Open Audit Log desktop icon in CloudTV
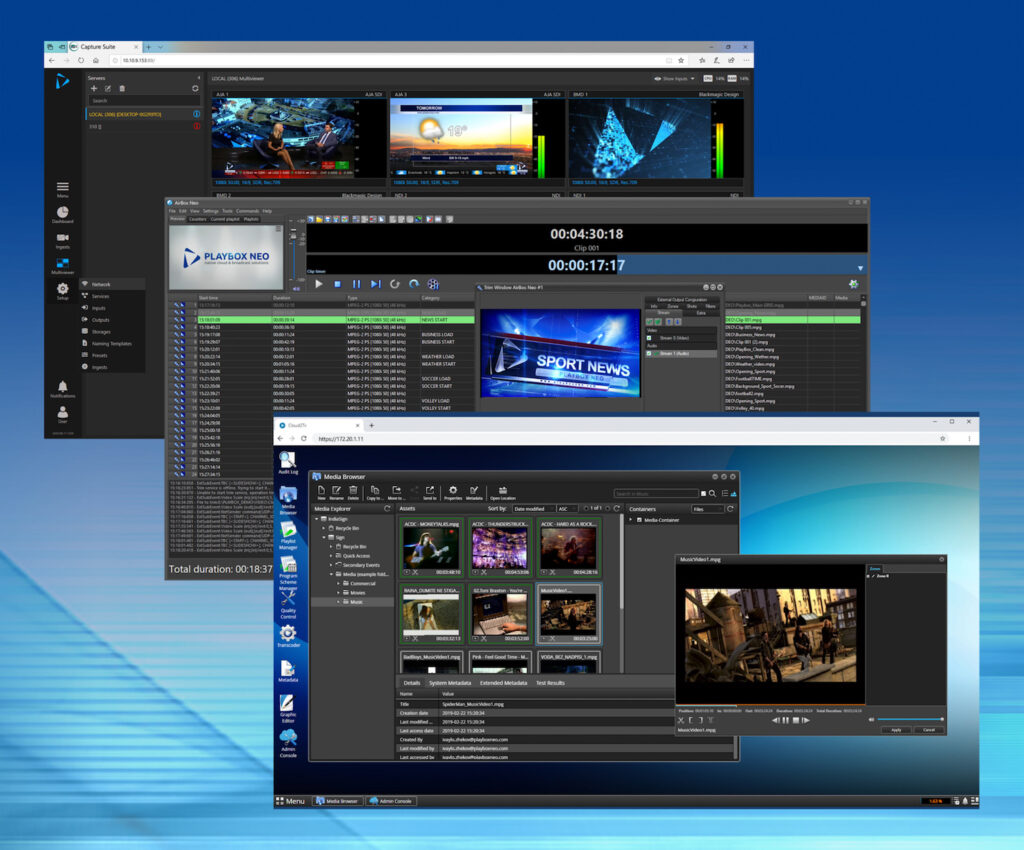 287,462
